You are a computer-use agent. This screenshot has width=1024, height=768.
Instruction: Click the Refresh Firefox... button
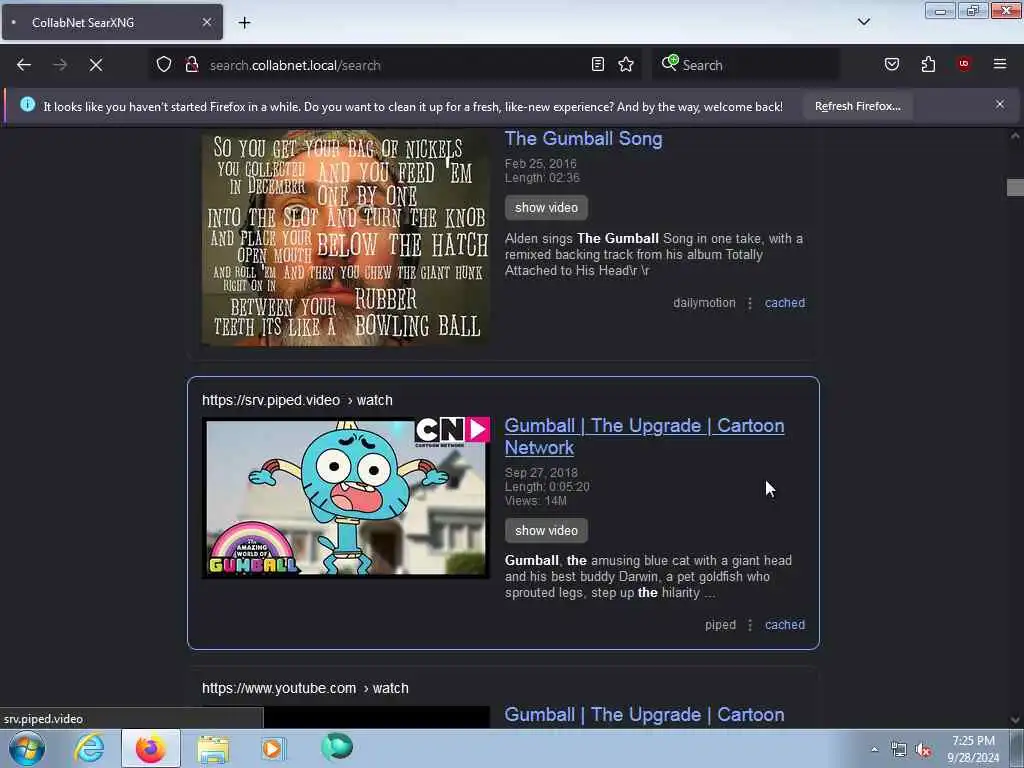[857, 106]
